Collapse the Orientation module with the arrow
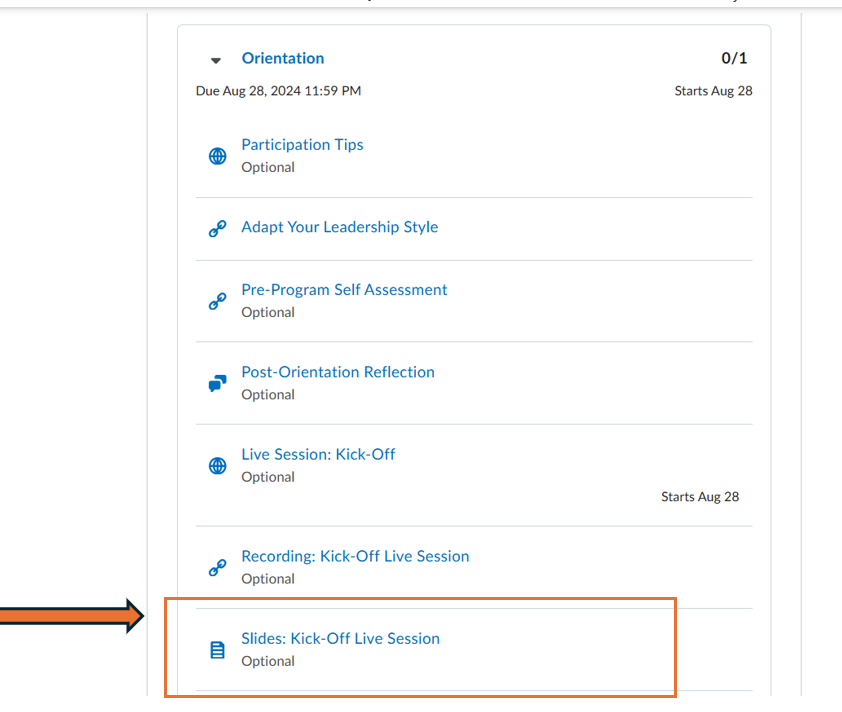Image resolution: width=842 pixels, height=712 pixels. point(216,60)
